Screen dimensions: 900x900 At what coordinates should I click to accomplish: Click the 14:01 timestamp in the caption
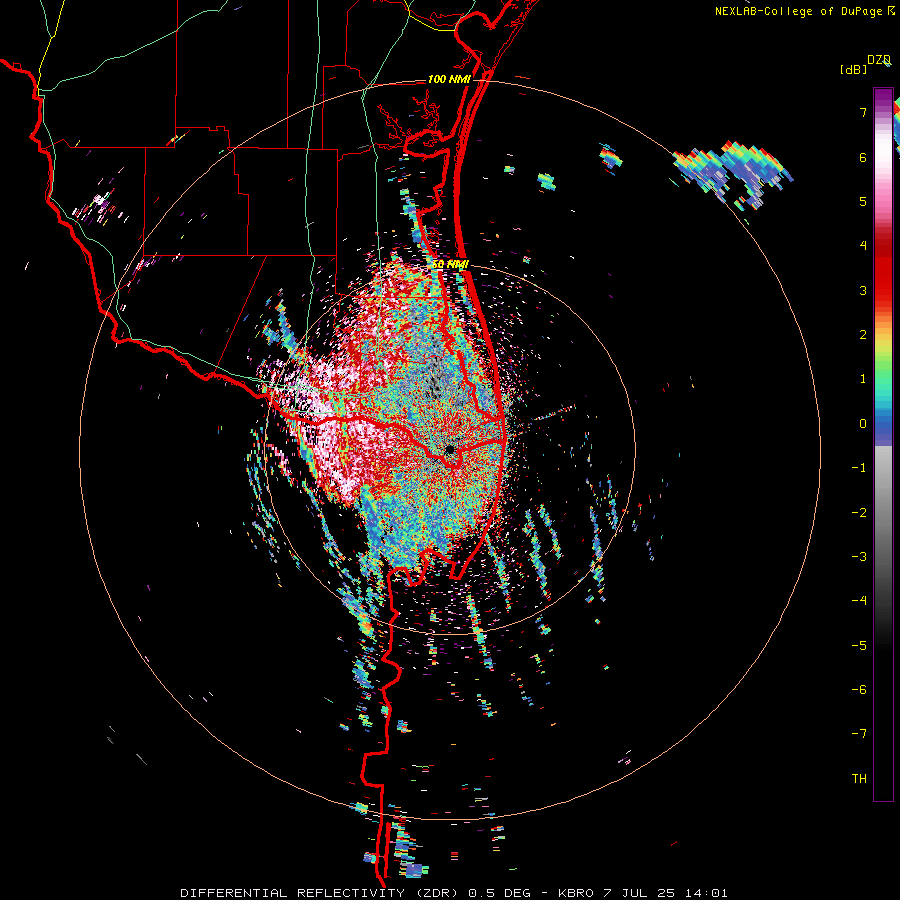tap(708, 893)
